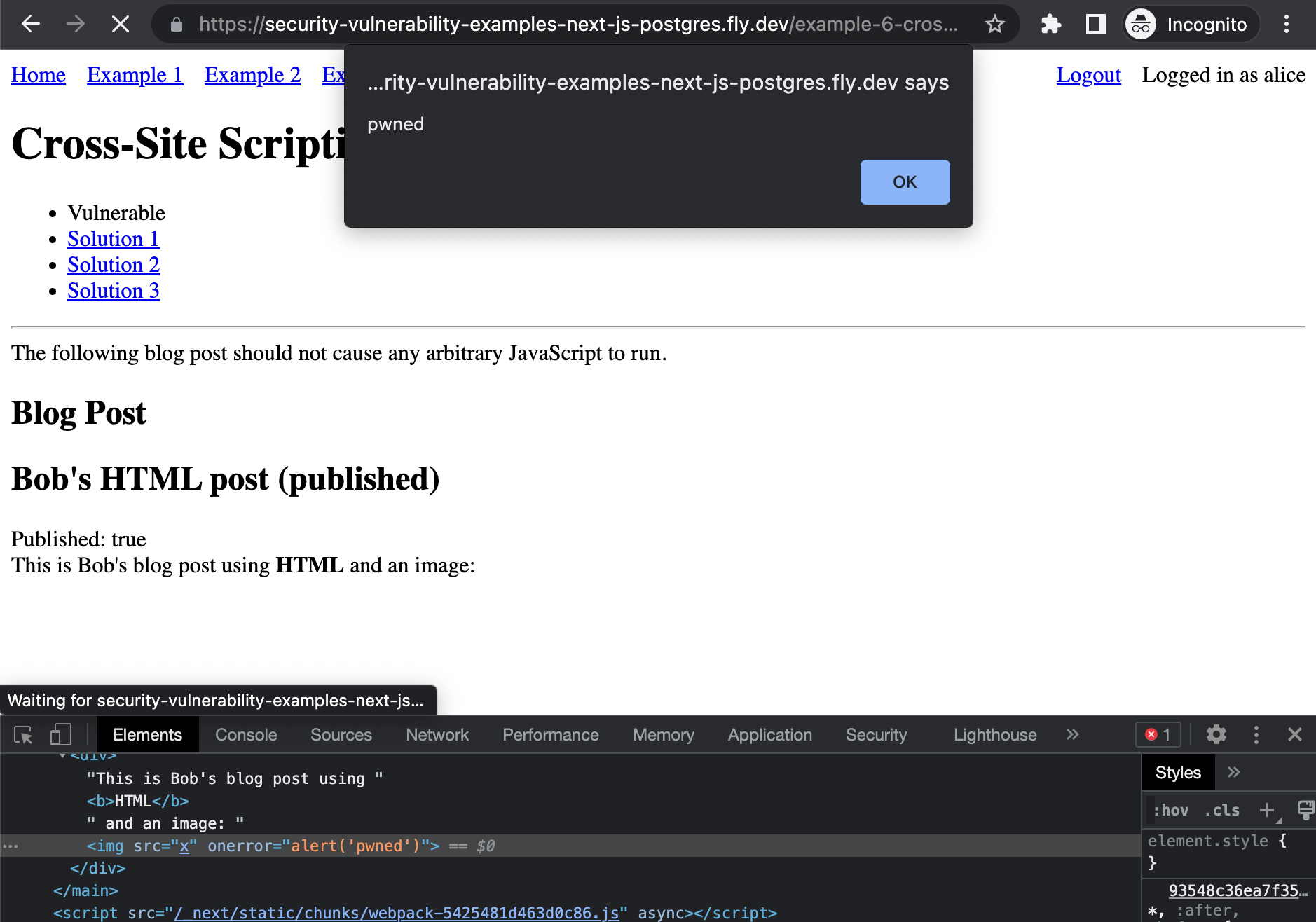Switch to the Sources tab
The height and width of the screenshot is (922, 1316).
[x=341, y=735]
